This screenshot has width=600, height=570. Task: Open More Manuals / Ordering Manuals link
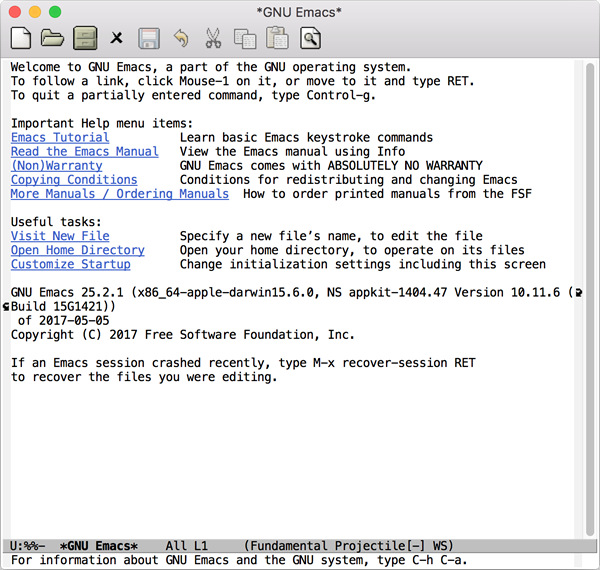(120, 194)
